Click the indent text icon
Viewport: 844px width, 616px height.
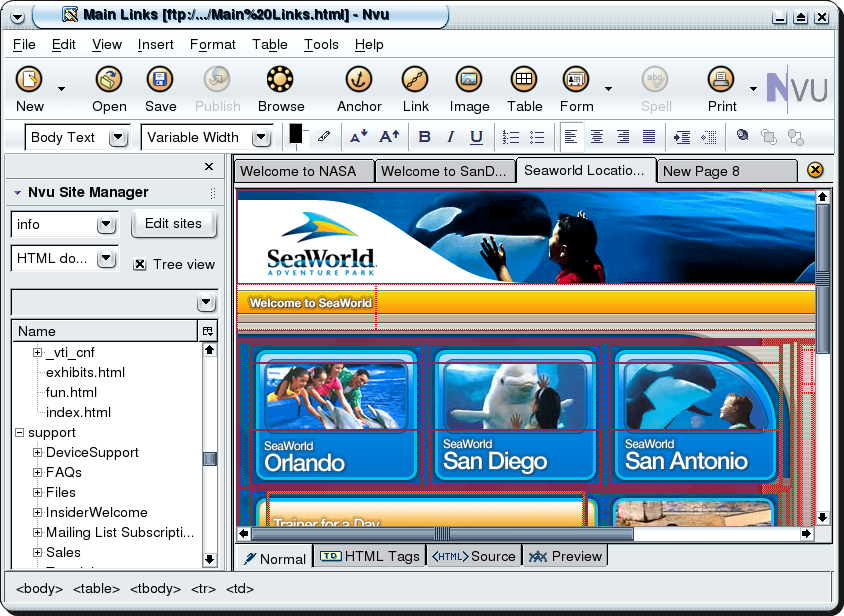(x=682, y=137)
